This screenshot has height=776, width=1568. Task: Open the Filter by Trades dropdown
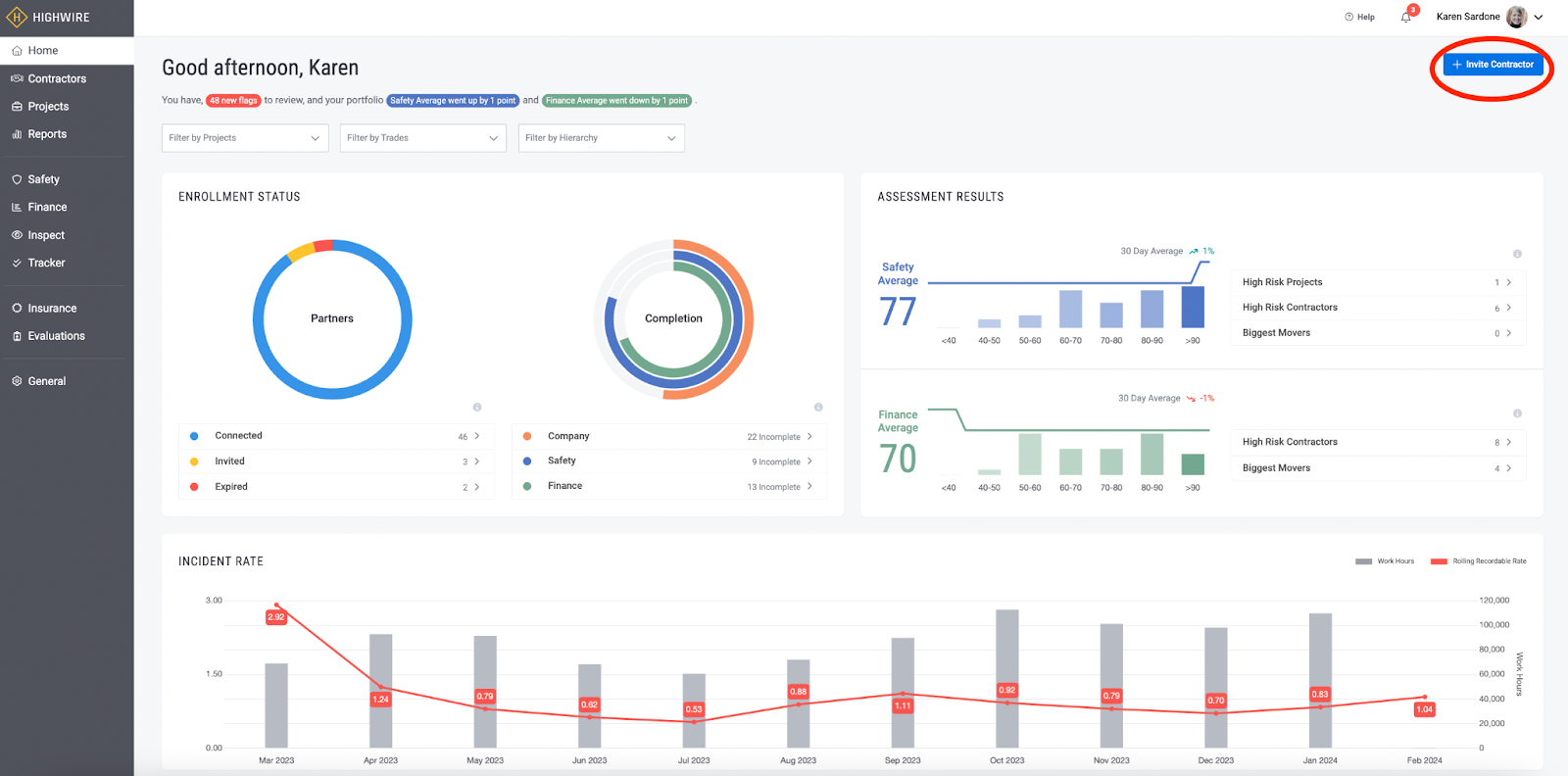tap(423, 138)
